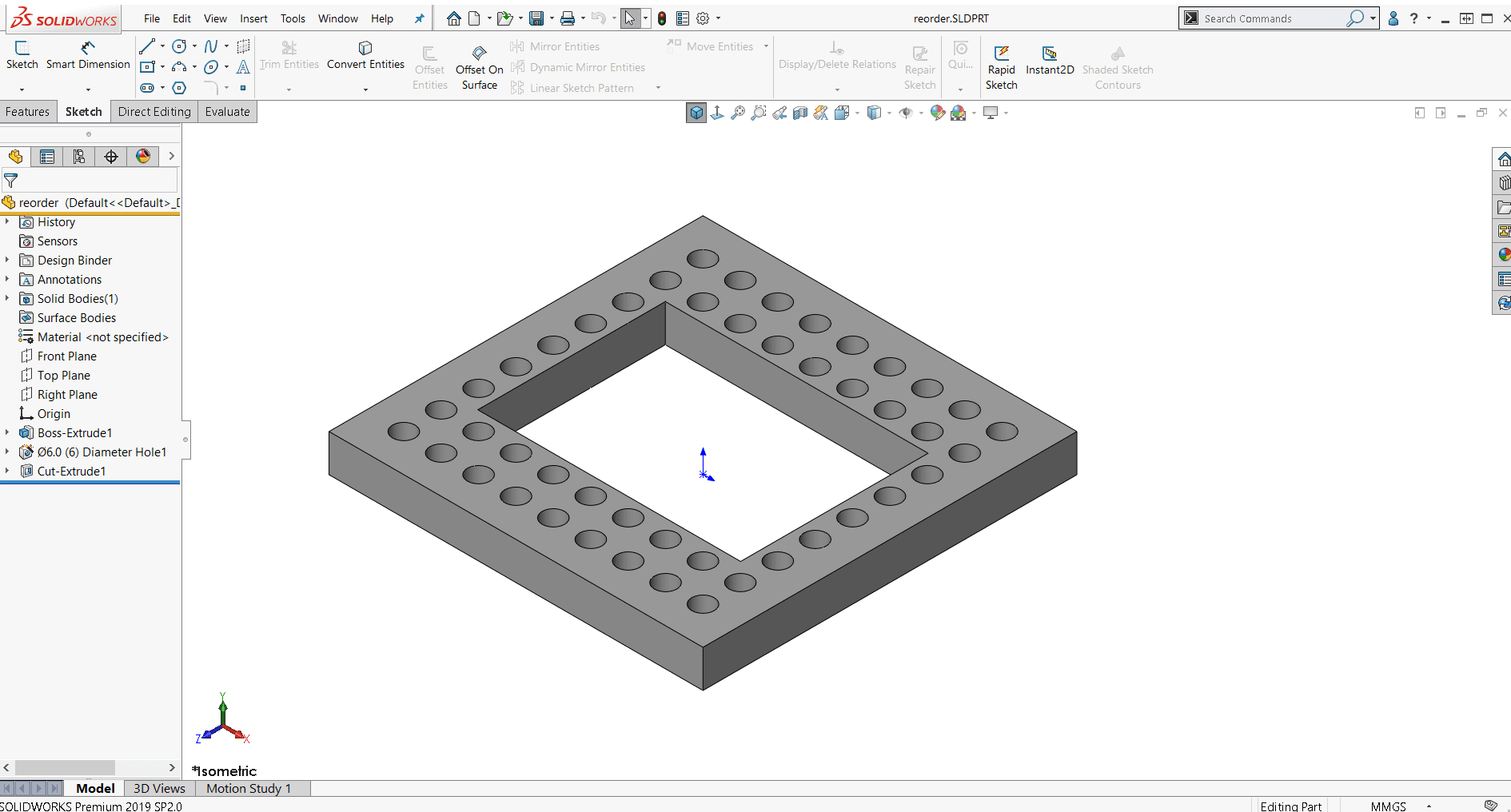Open SolidWorks Resources in task pane

pyautogui.click(x=1504, y=159)
